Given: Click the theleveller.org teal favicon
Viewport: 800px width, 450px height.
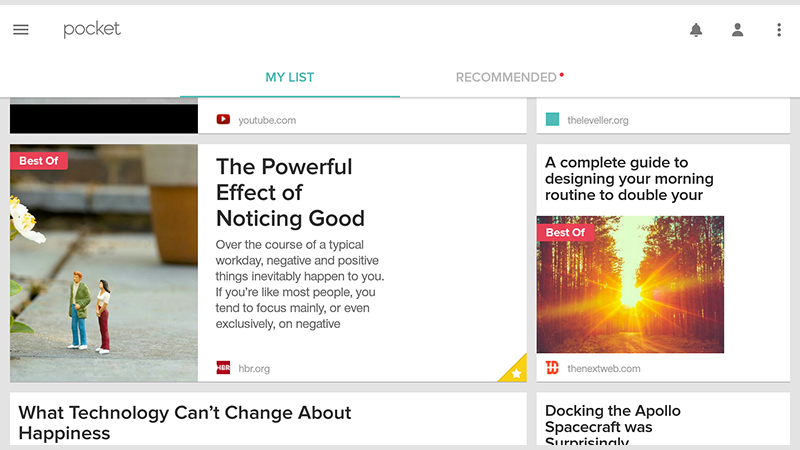Looking at the screenshot, I should (x=552, y=119).
